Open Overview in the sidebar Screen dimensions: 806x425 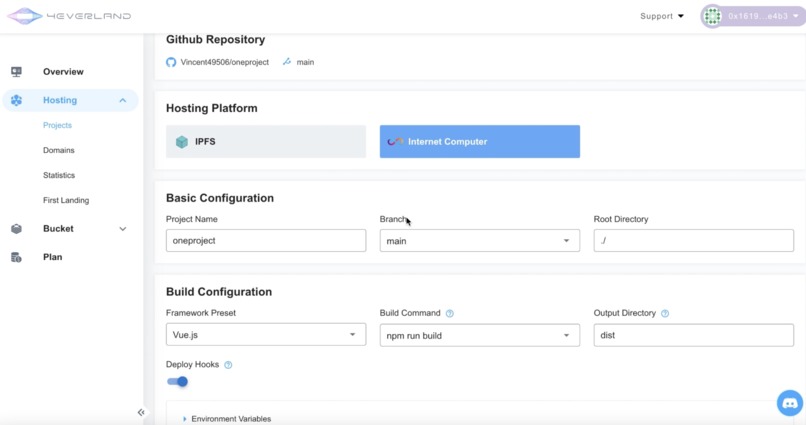click(63, 72)
